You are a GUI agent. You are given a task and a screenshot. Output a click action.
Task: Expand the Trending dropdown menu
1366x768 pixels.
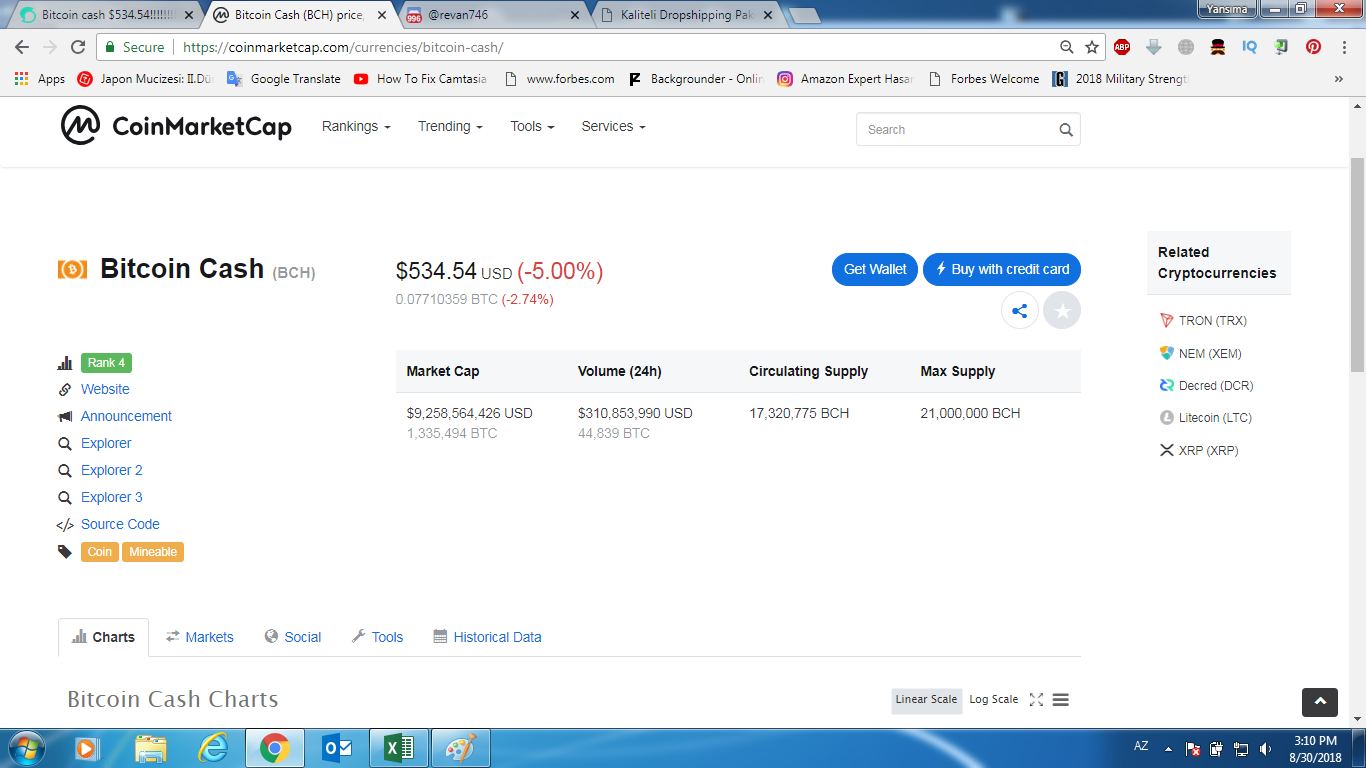(450, 126)
